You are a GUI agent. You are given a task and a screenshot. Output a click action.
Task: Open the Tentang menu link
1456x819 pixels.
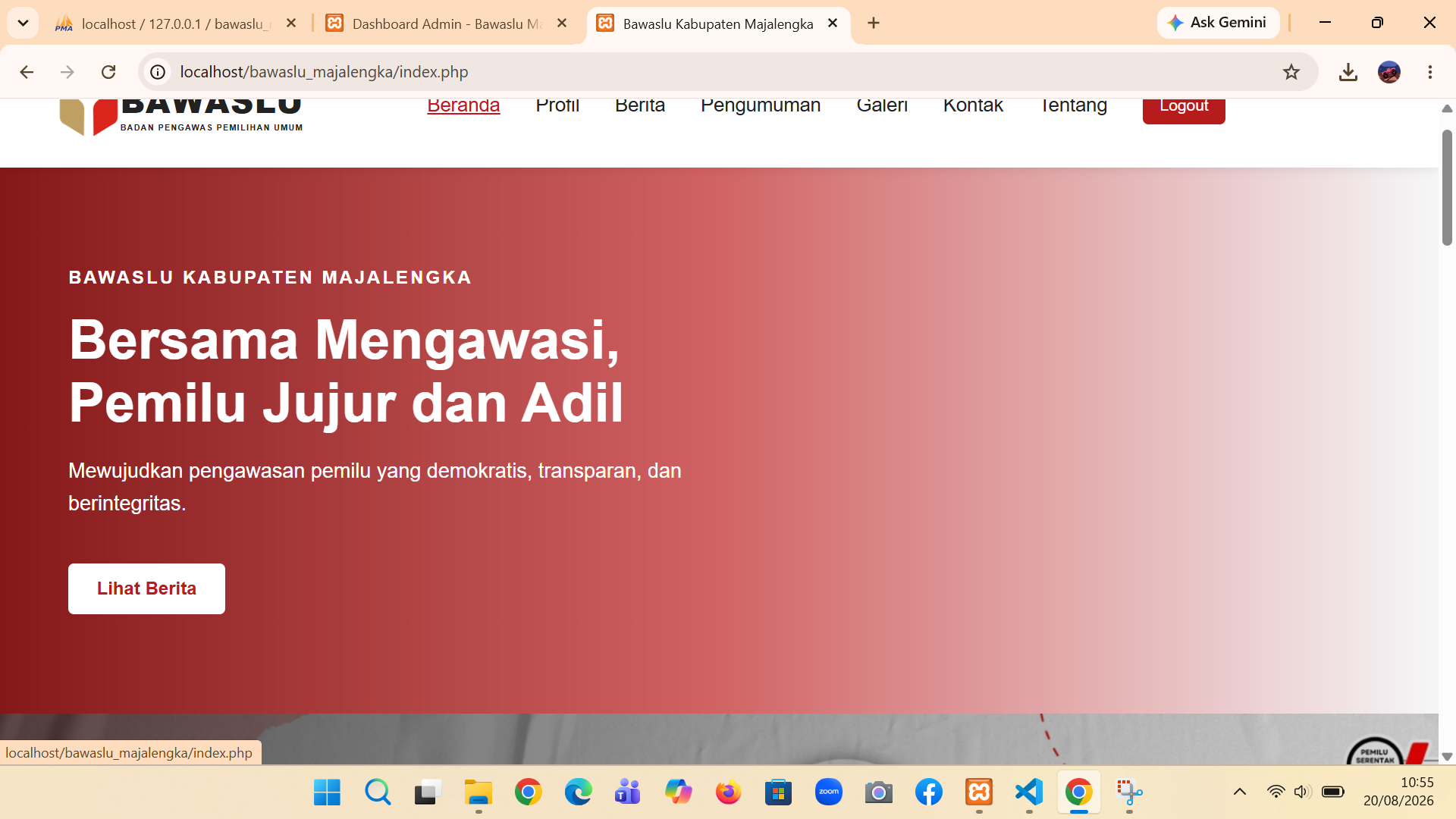tap(1073, 105)
